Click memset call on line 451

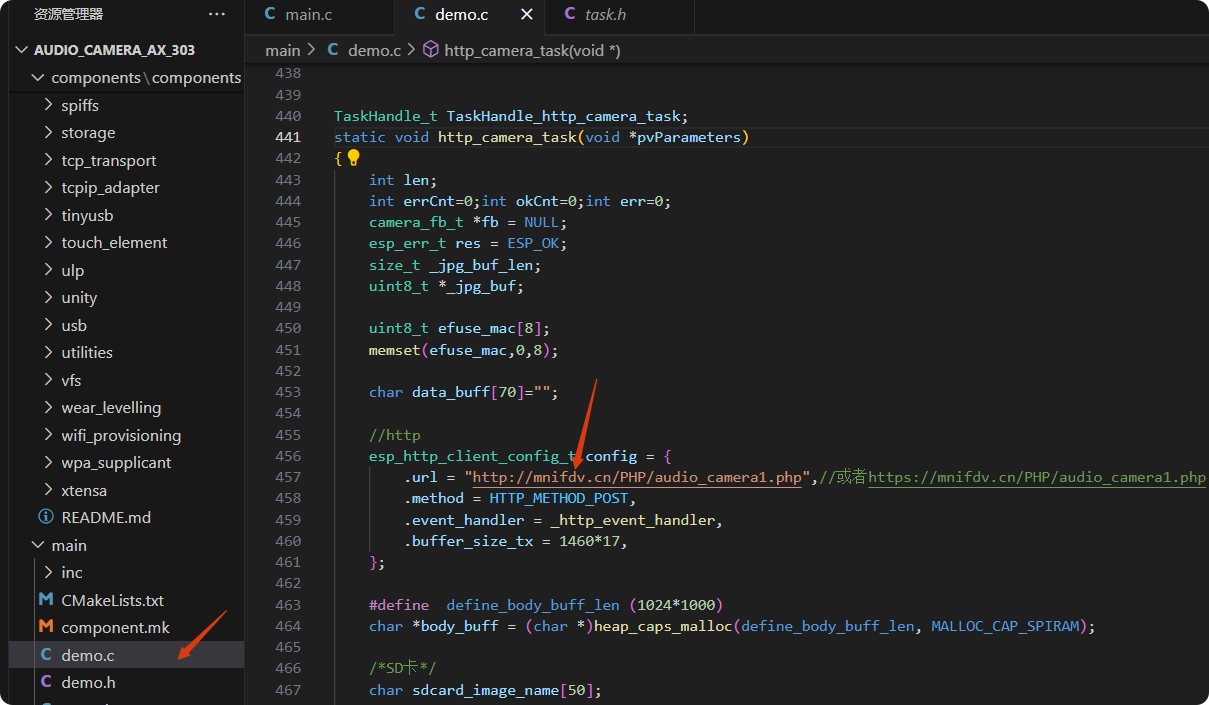click(x=394, y=350)
